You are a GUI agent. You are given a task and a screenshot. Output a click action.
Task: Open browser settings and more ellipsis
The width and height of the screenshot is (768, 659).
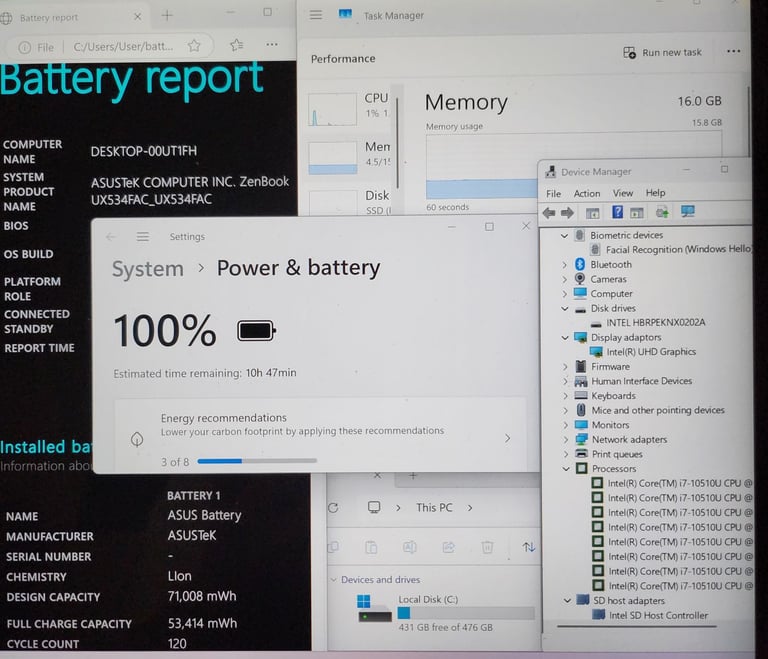point(272,45)
